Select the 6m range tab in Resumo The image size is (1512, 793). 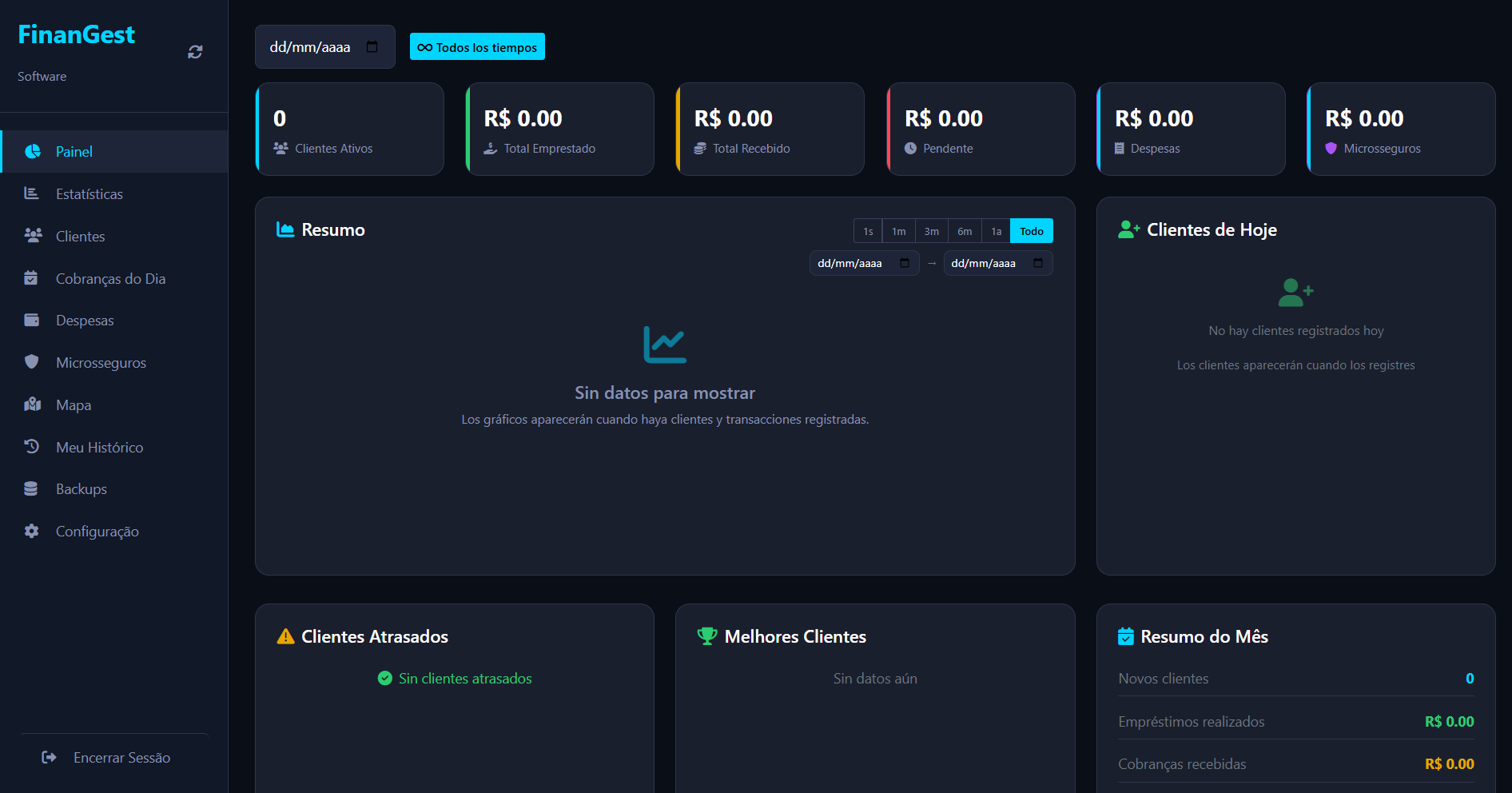(x=965, y=231)
